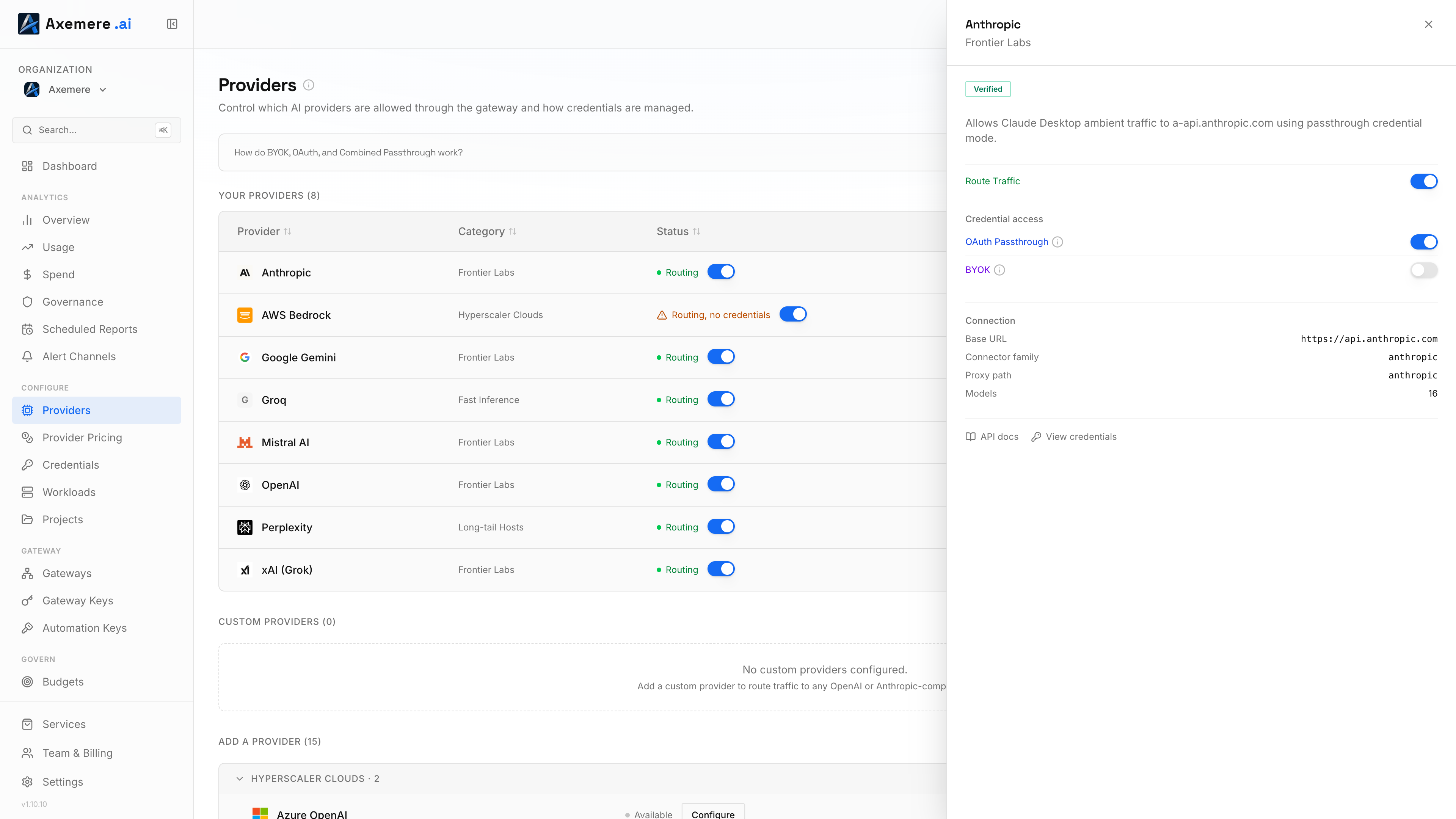
Task: Click the Axemere.ai logo
Action: pyautogui.click(x=75, y=24)
